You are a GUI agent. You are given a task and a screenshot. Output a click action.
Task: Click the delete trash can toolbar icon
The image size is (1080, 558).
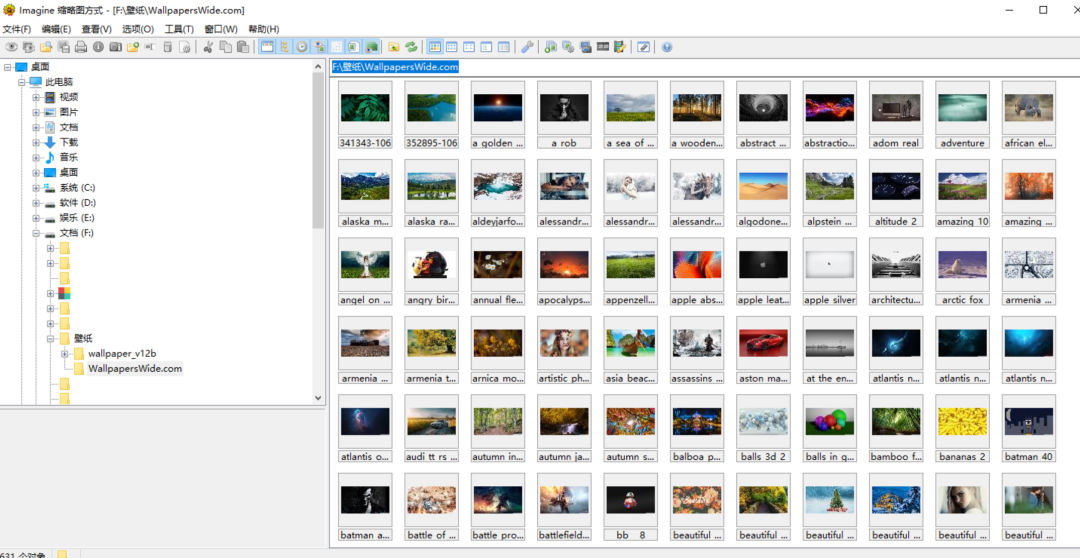coord(167,47)
